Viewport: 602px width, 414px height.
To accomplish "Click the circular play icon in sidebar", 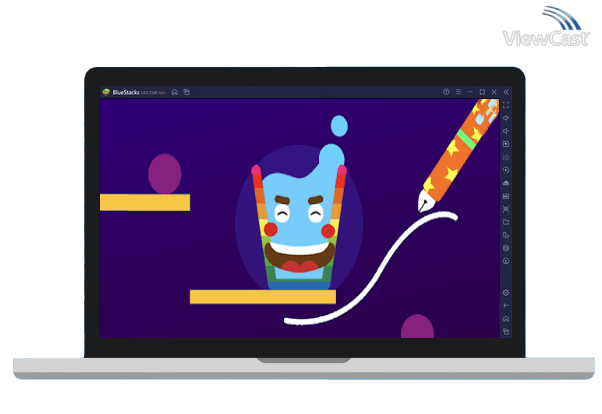I will coord(506,170).
